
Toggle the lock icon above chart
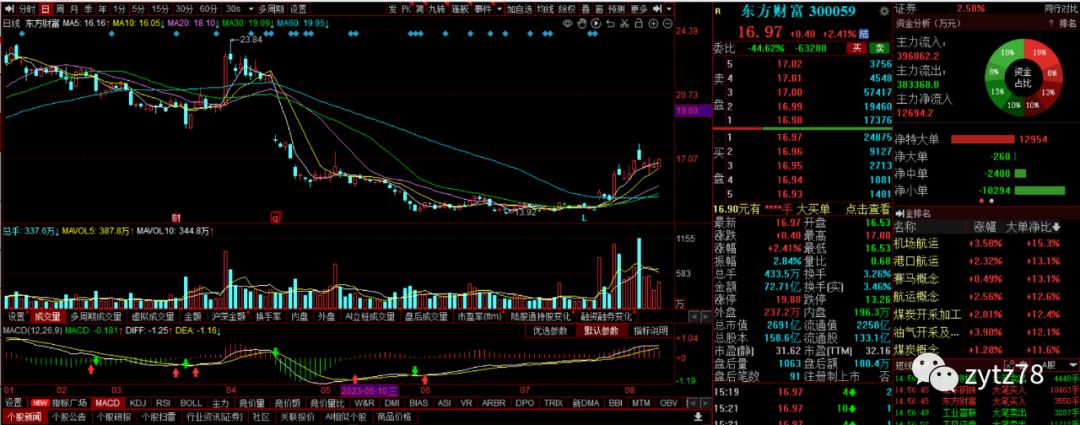(x=638, y=23)
